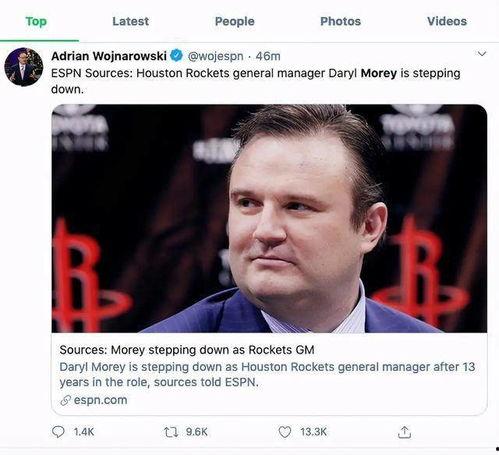499x455 pixels.
Task: Open Adrian Wojnarowski's profile avatar
Action: click(x=24, y=67)
